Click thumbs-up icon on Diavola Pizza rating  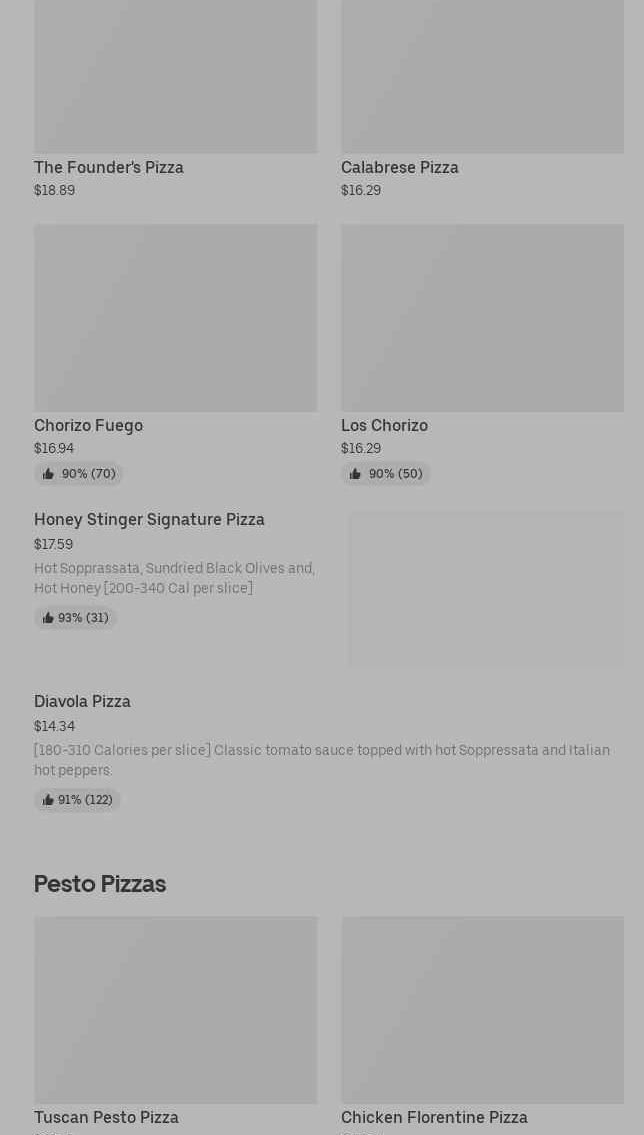click(x=48, y=800)
